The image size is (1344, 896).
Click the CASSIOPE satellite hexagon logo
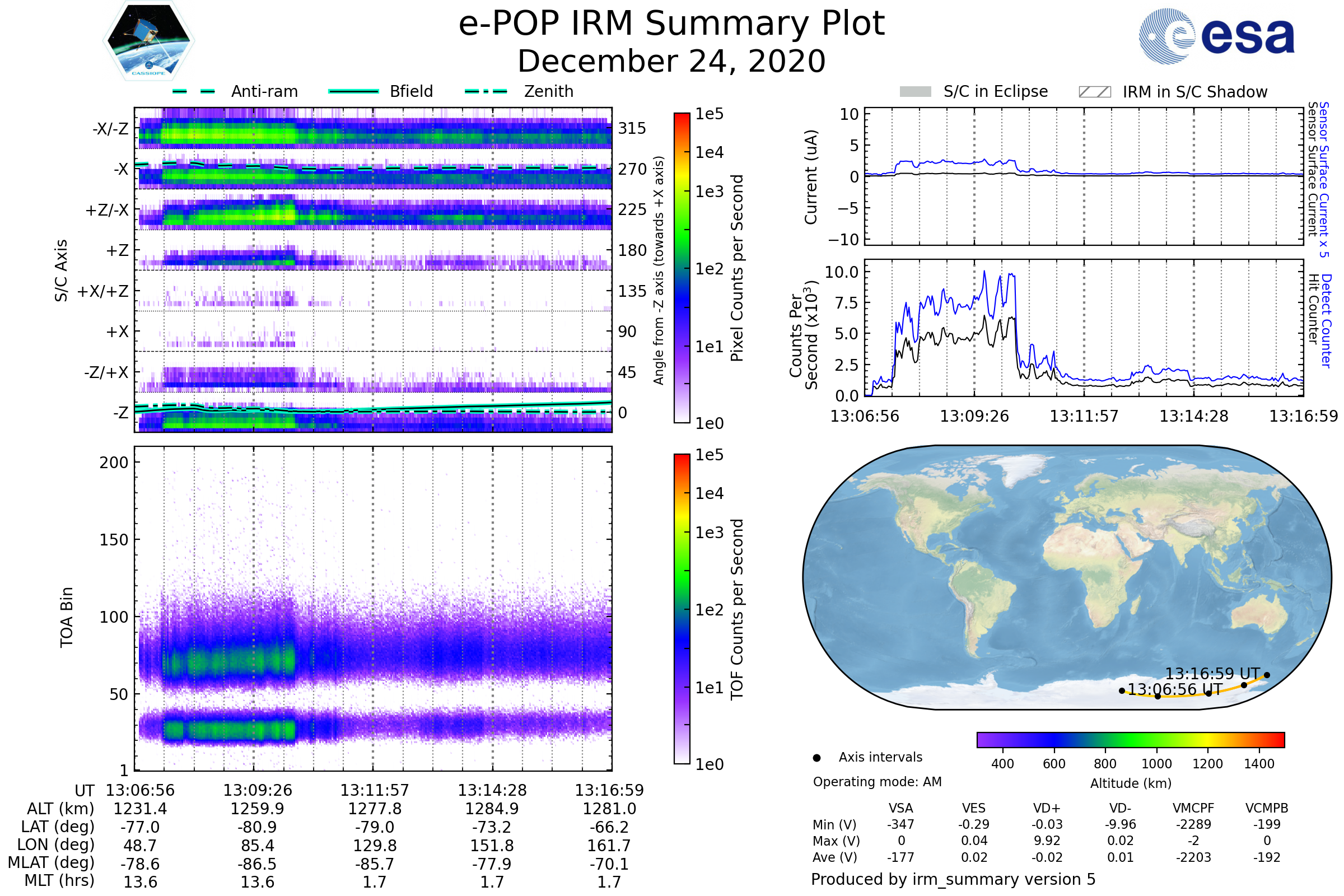pyautogui.click(x=148, y=41)
